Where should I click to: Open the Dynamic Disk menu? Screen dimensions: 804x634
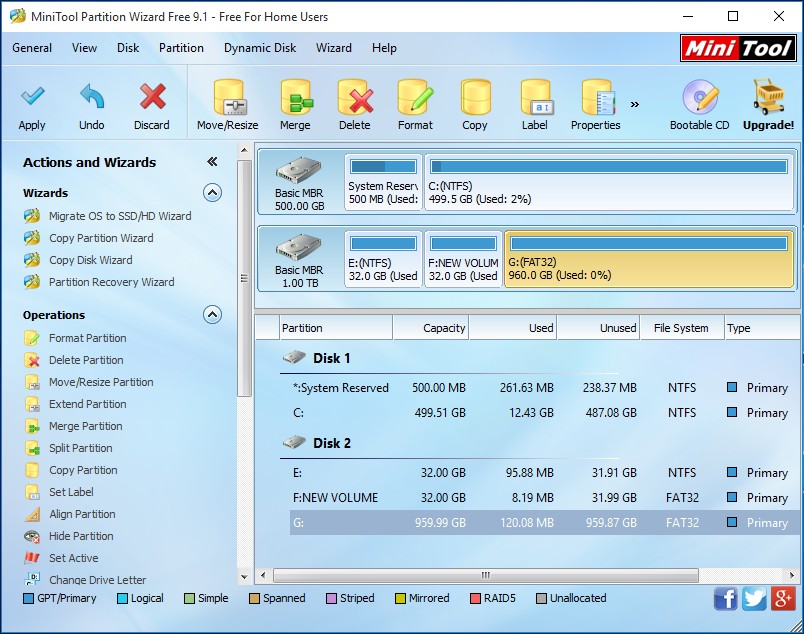pyautogui.click(x=260, y=47)
